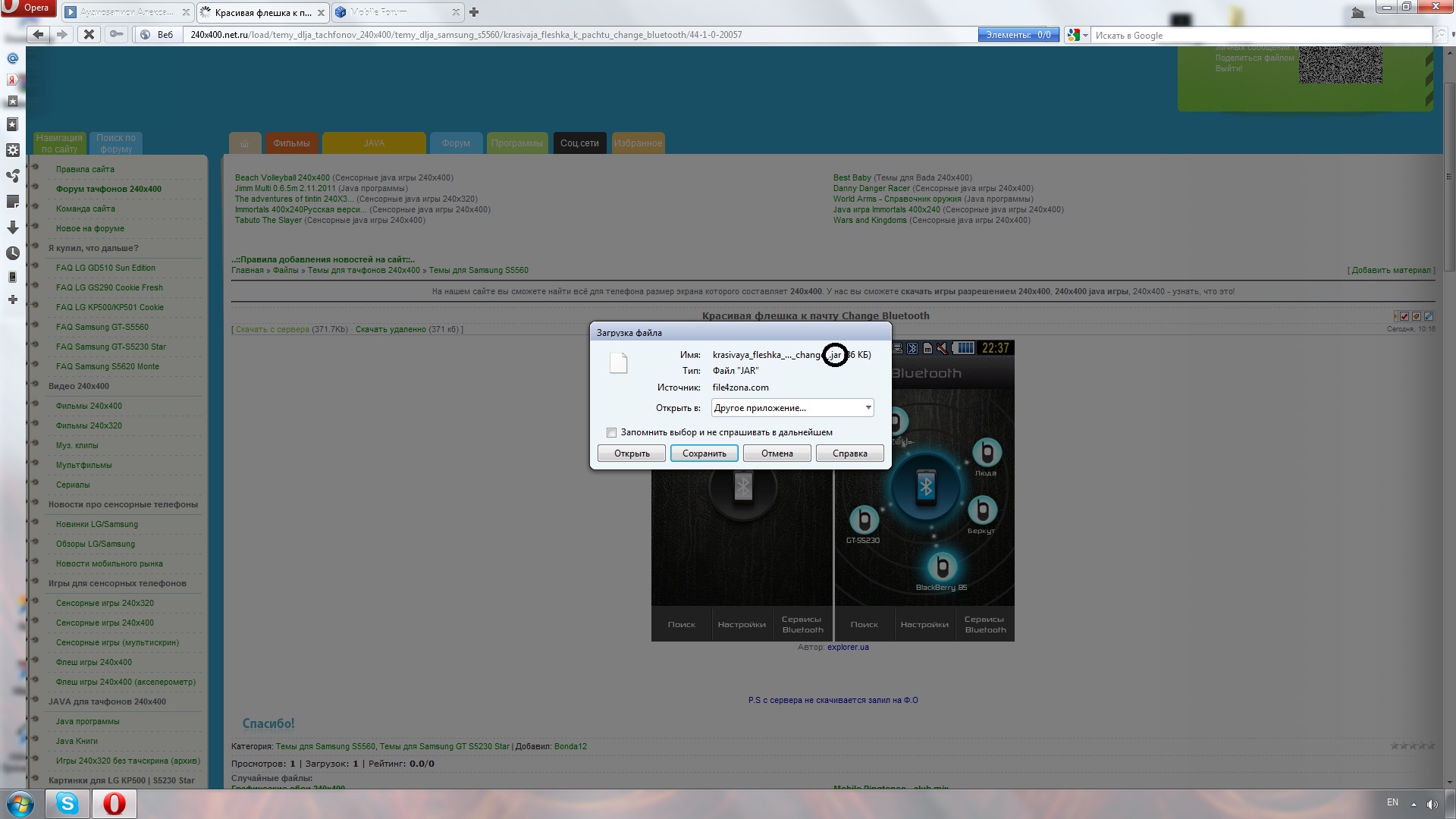Image resolution: width=1456 pixels, height=819 pixels.
Task: Click the search magnifier icon in search field
Action: point(1440,35)
